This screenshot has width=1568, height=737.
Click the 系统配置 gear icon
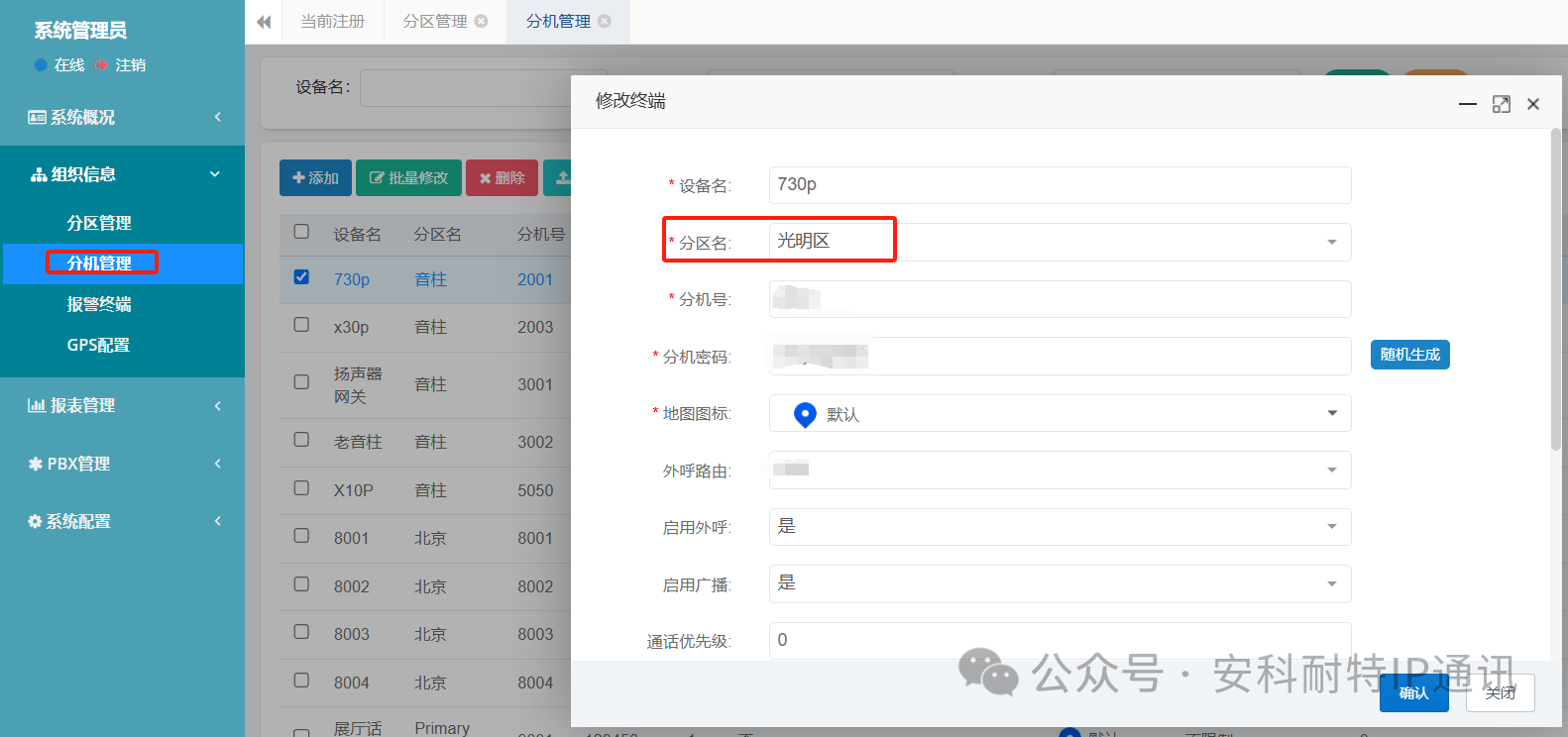click(35, 521)
